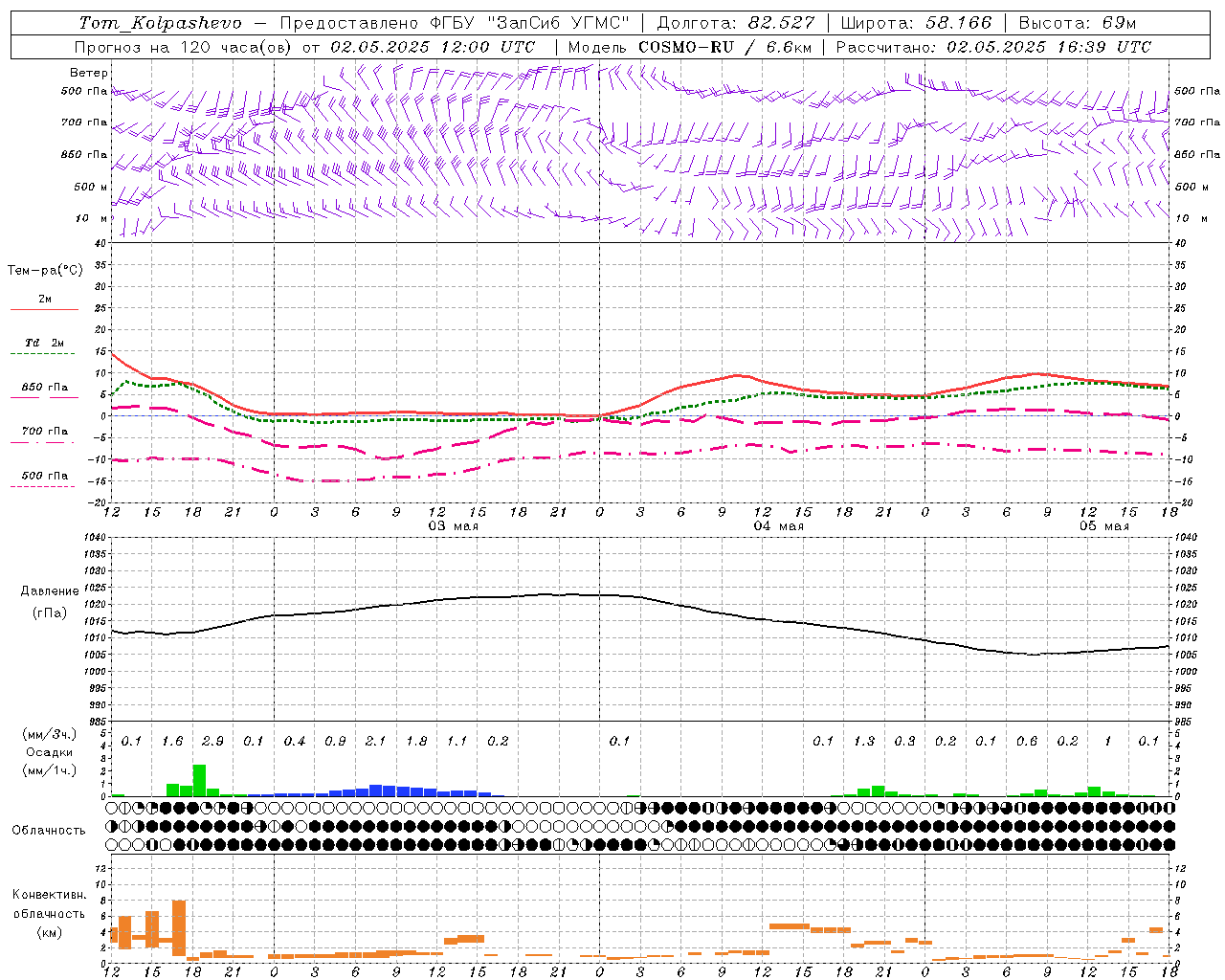This screenshot has height=980, width=1225.
Task: Click the (мм/3ч.) unit label
Action: point(49,734)
